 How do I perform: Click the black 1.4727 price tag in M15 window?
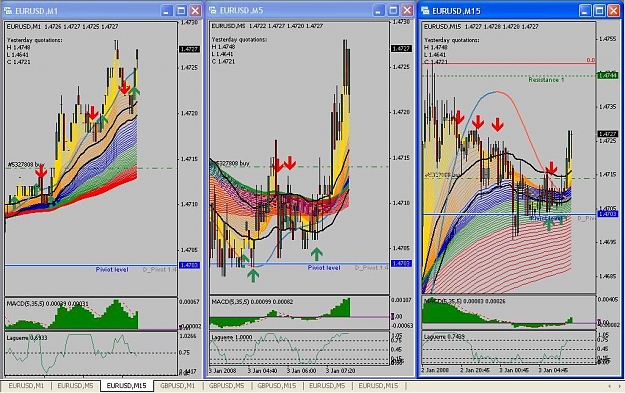click(x=607, y=134)
